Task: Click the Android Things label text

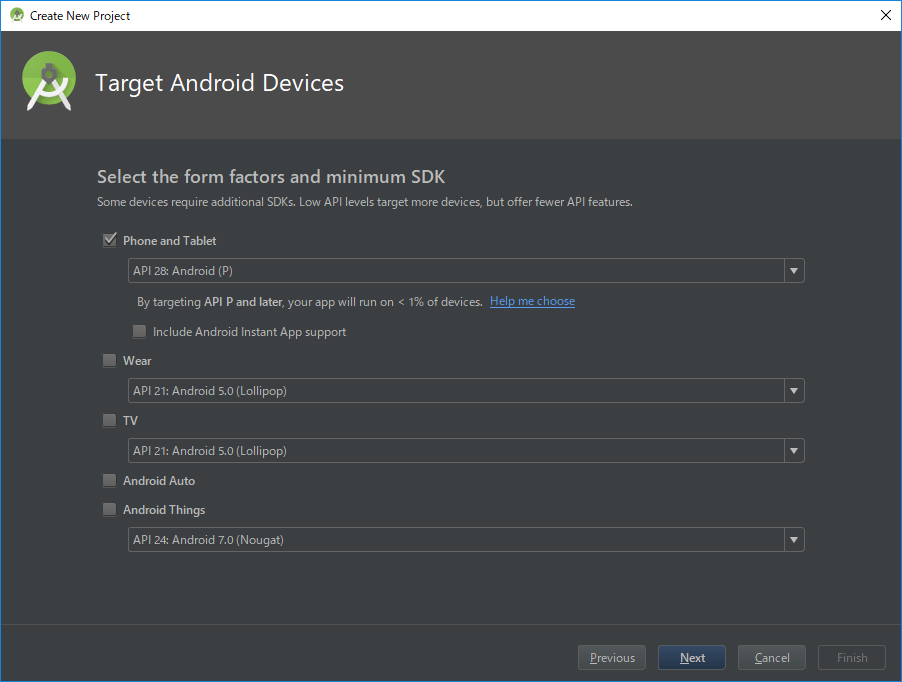Action: coord(164,510)
